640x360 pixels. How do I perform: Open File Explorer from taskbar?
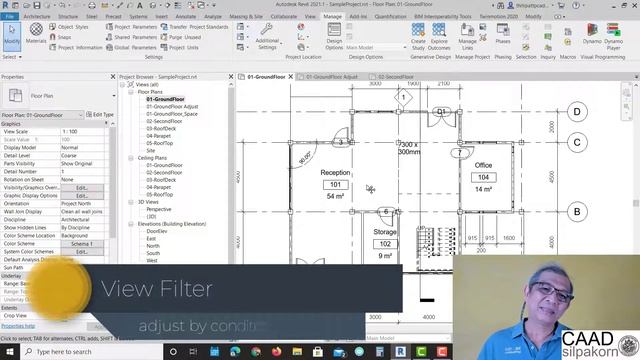coord(297,351)
